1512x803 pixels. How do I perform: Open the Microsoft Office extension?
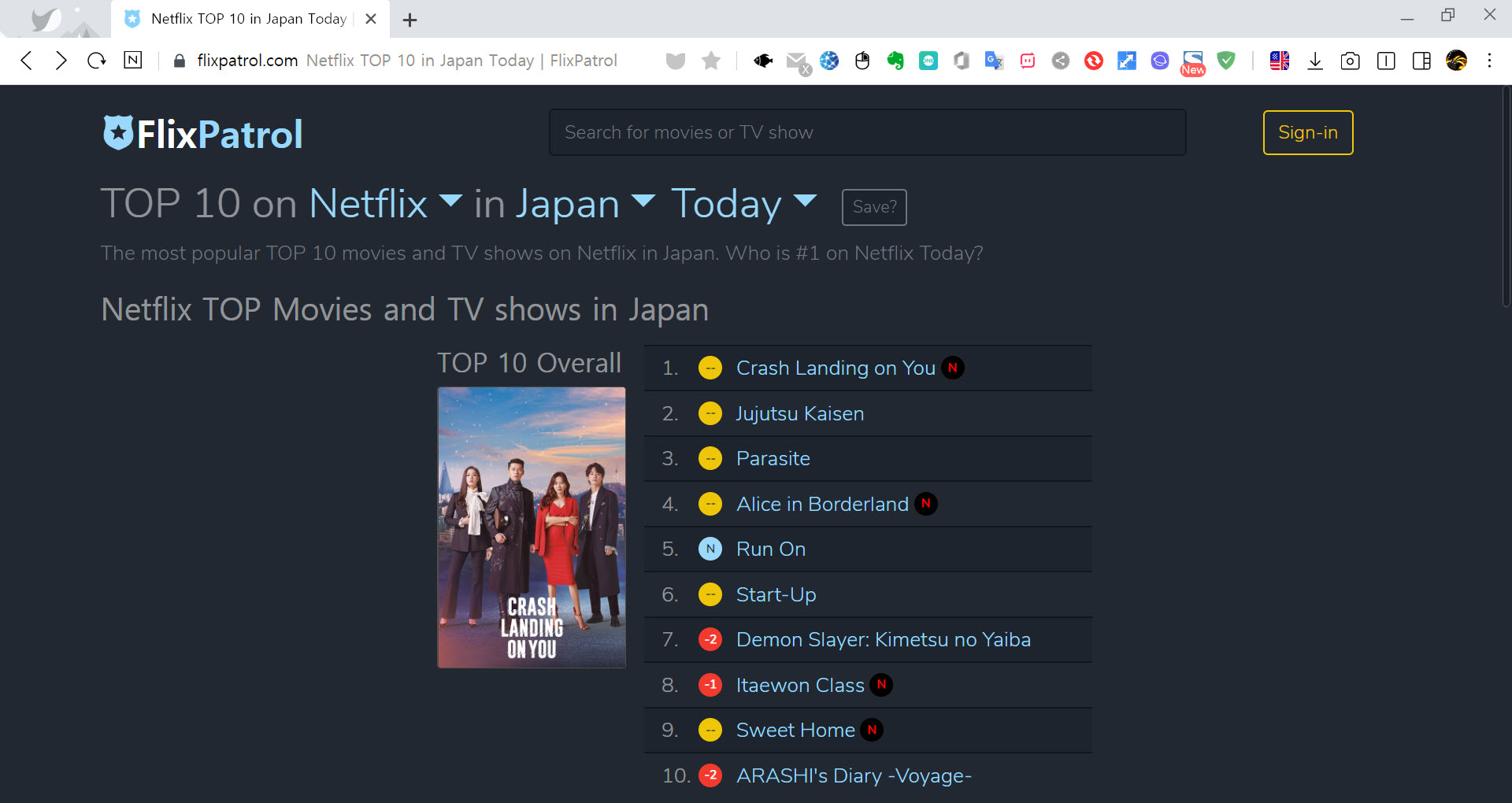coord(962,61)
